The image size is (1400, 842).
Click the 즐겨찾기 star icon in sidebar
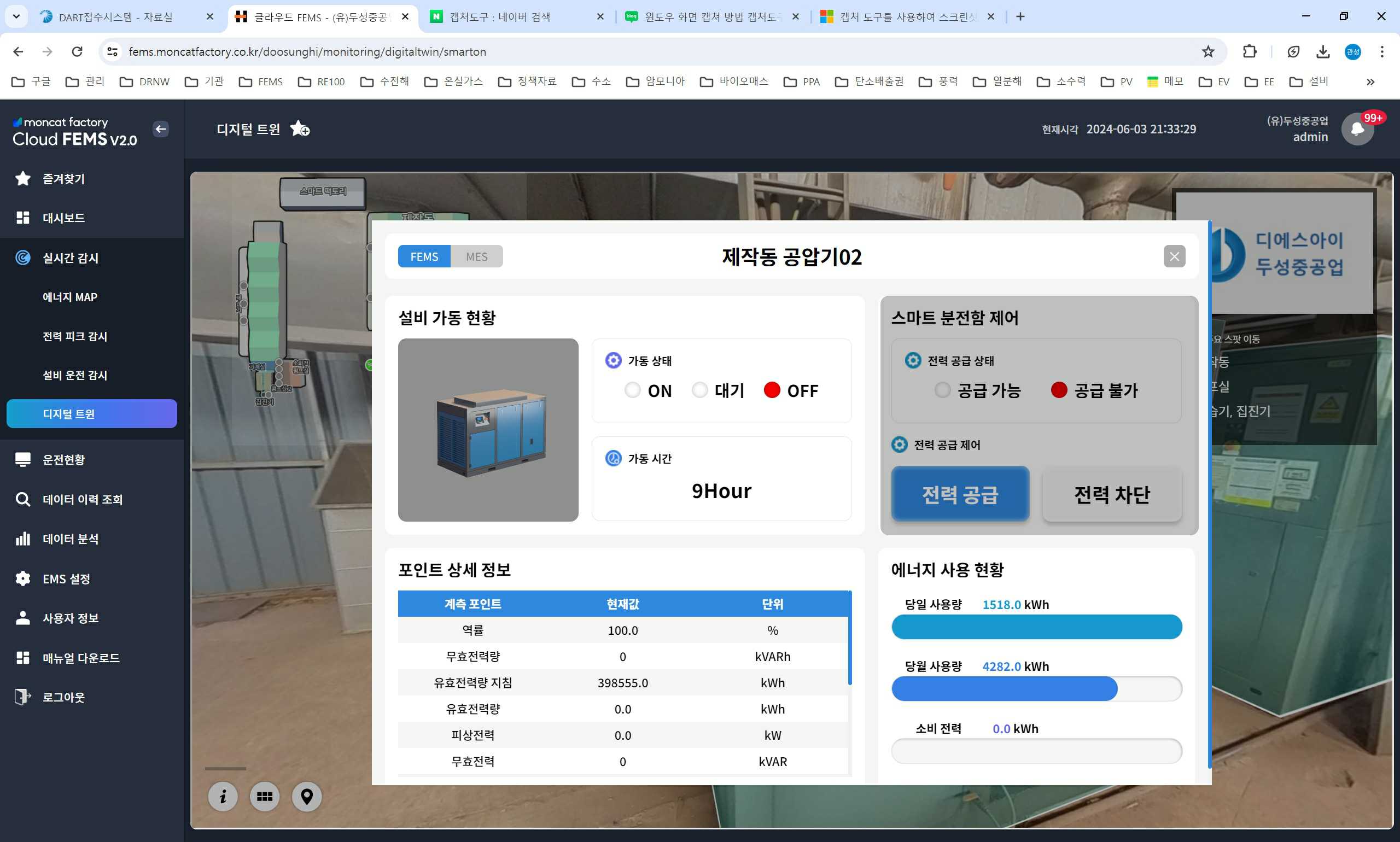click(23, 178)
